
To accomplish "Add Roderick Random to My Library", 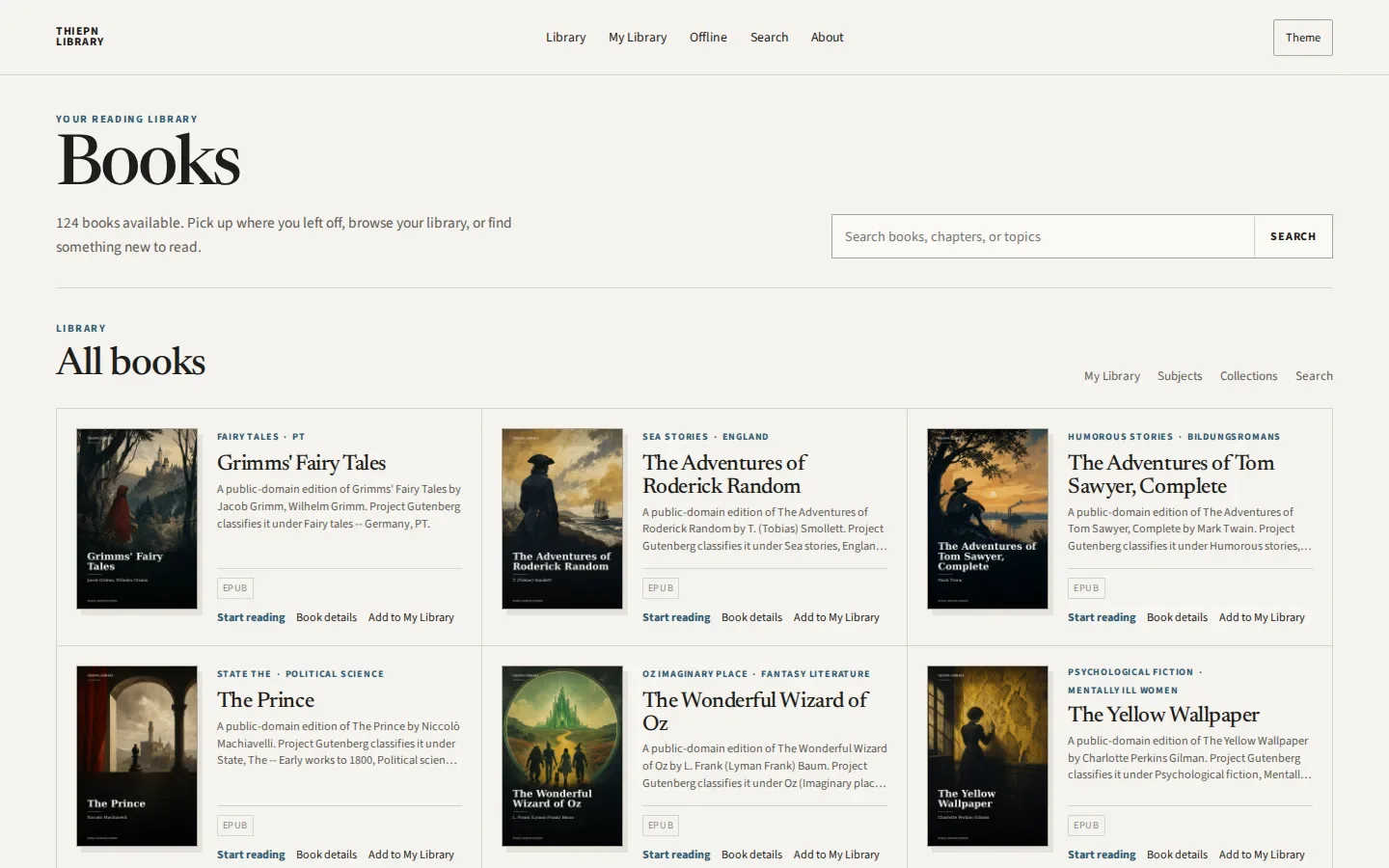I will pyautogui.click(x=836, y=617).
